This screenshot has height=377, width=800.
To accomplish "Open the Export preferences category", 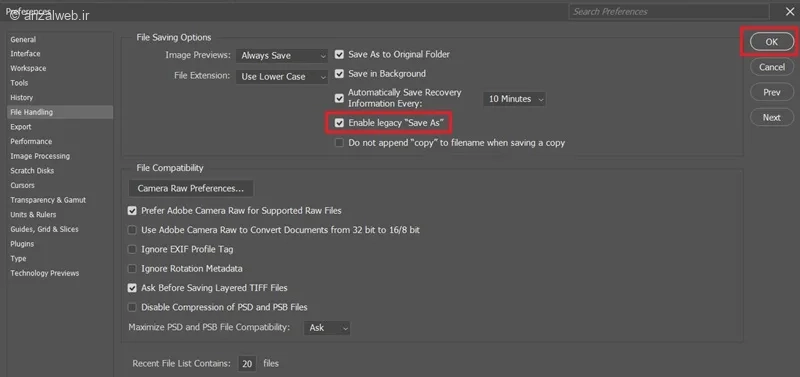I will (21, 127).
